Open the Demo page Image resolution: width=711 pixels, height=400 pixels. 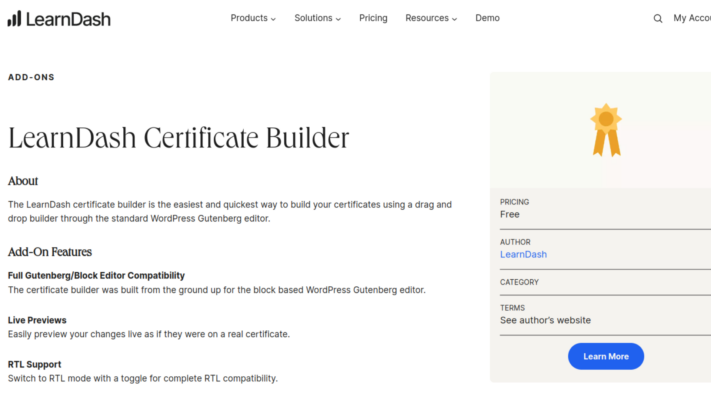coord(487,18)
